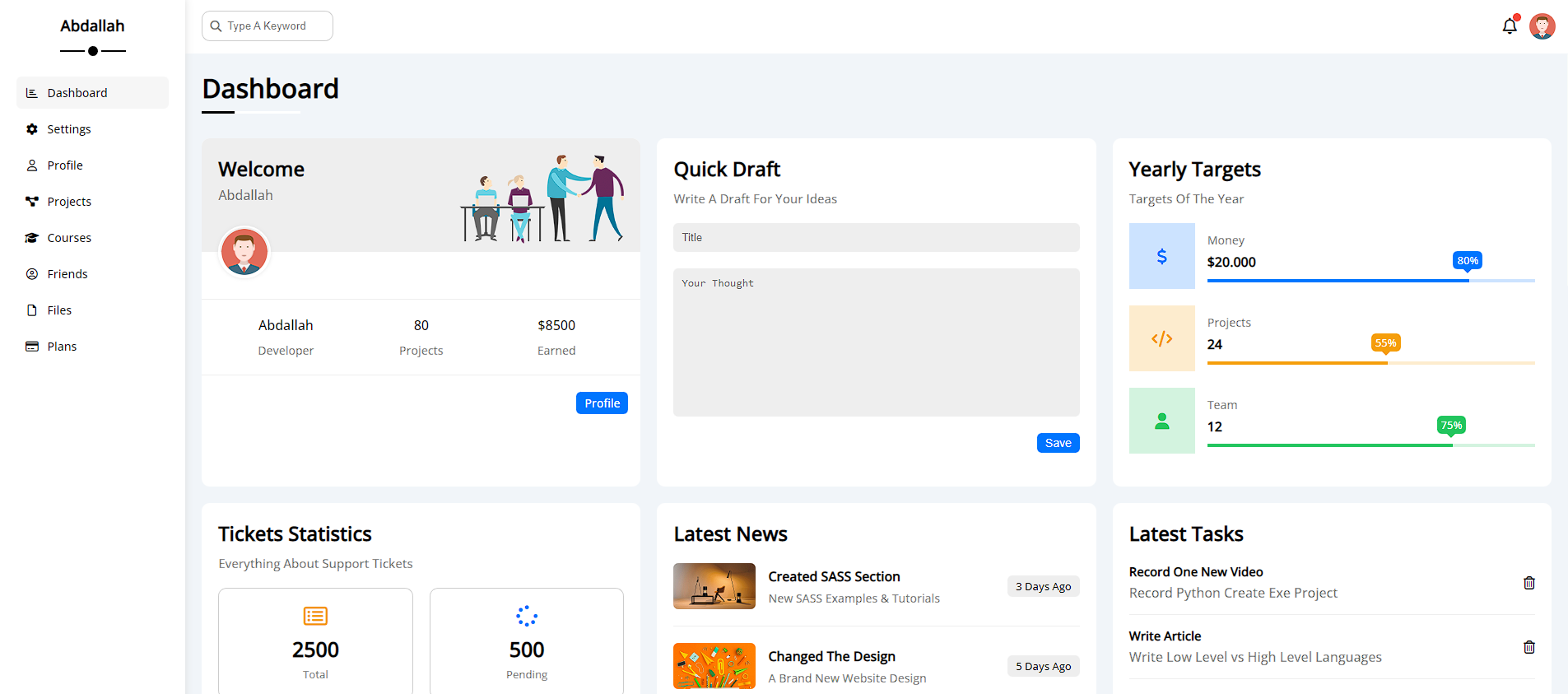Open Dashboard menu item

92,93
